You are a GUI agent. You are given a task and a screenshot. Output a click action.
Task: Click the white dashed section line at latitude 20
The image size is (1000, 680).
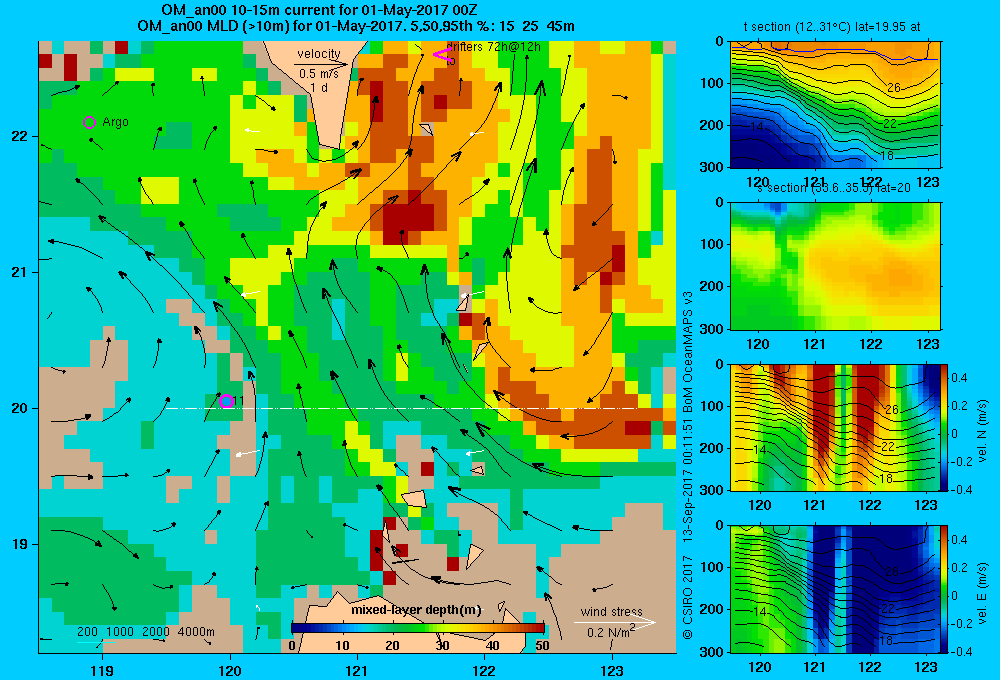tap(402, 408)
